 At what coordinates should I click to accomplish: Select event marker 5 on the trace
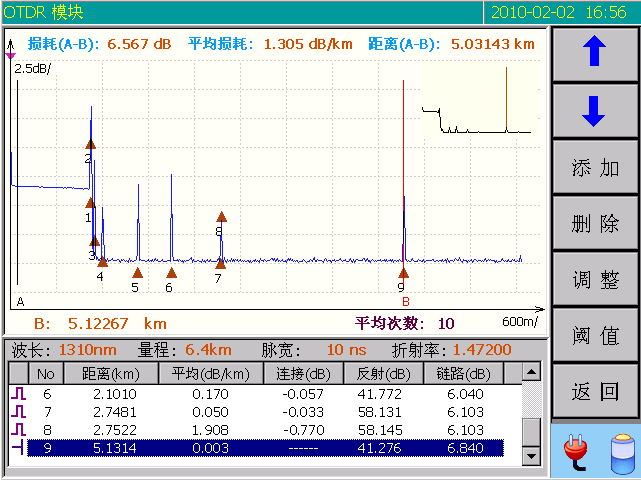coord(135,272)
